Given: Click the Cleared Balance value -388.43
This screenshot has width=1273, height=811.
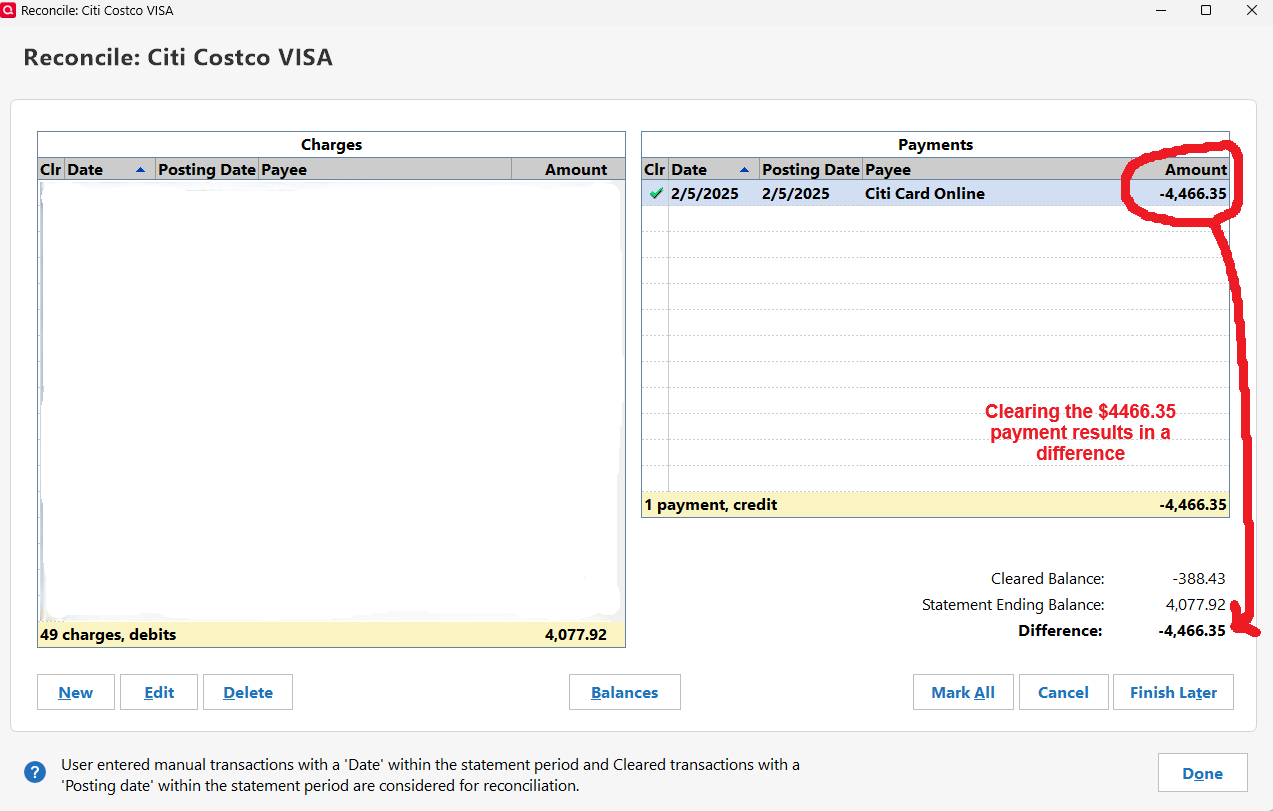Looking at the screenshot, I should [x=1199, y=579].
